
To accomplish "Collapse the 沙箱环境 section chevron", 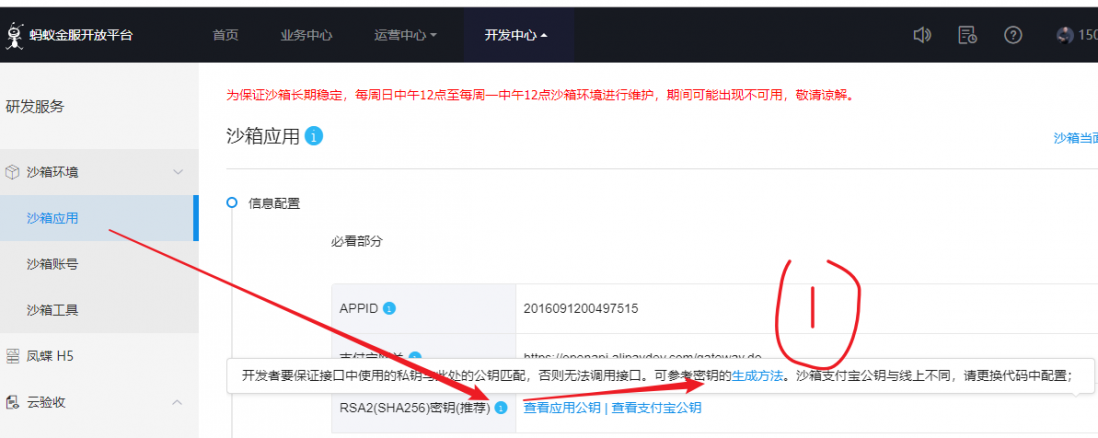I will [x=178, y=172].
